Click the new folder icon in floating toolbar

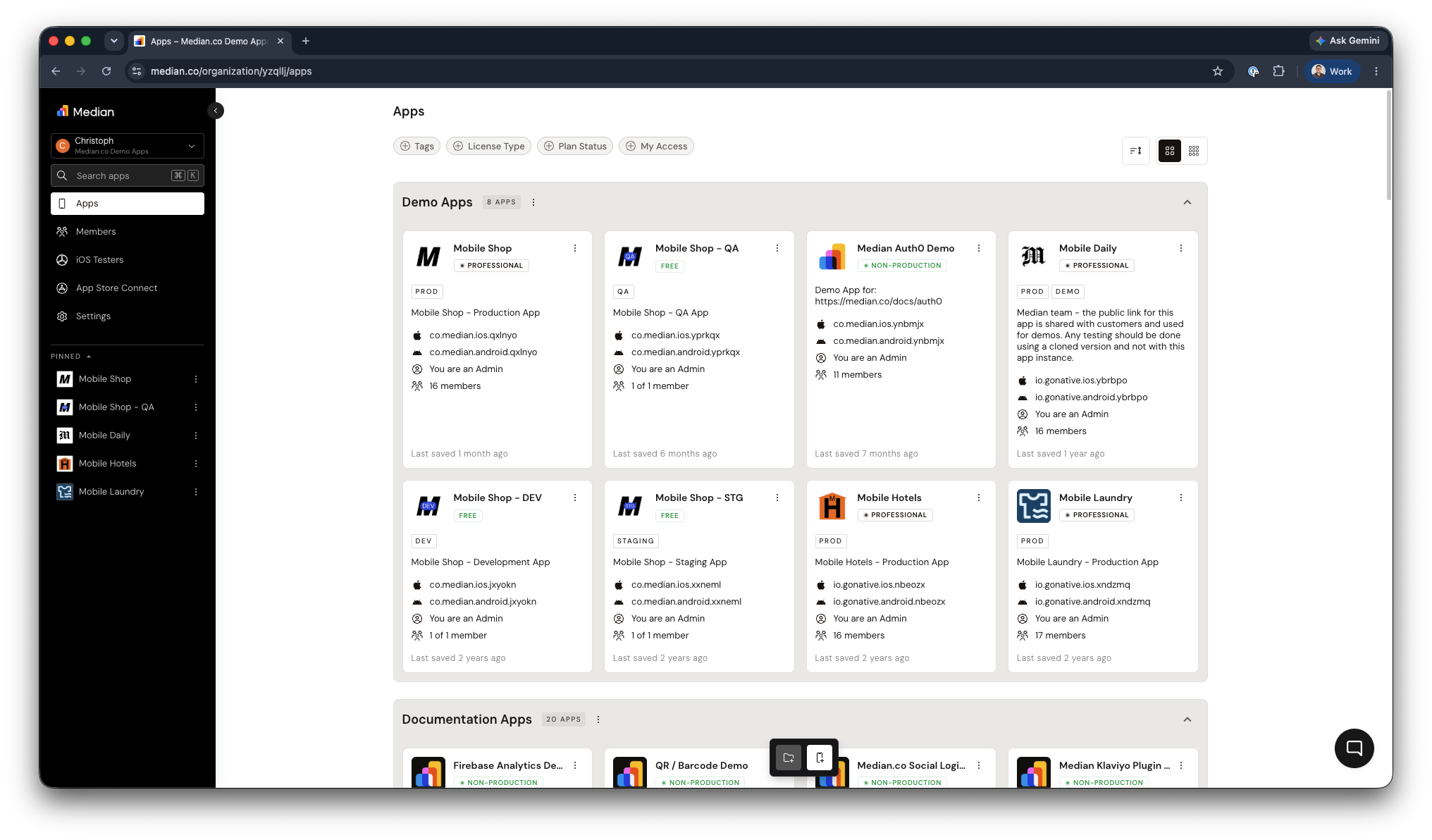[x=789, y=758]
